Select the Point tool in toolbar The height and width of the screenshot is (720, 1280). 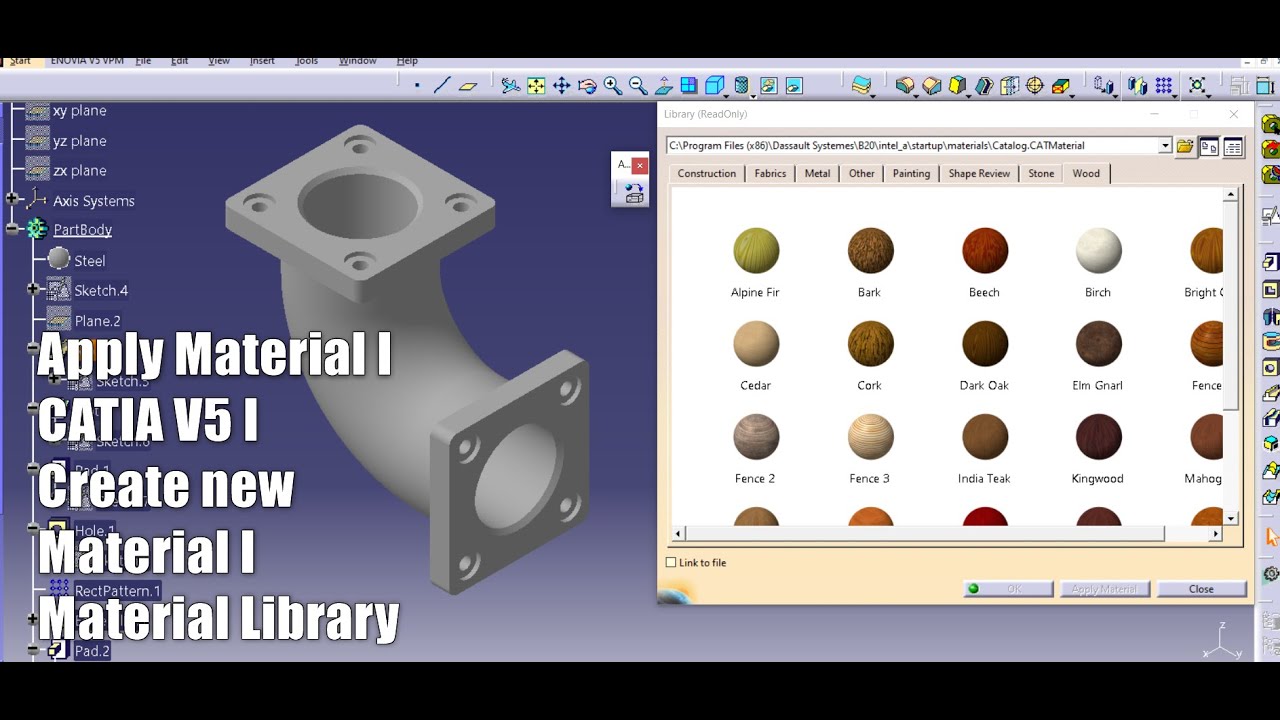click(x=417, y=86)
